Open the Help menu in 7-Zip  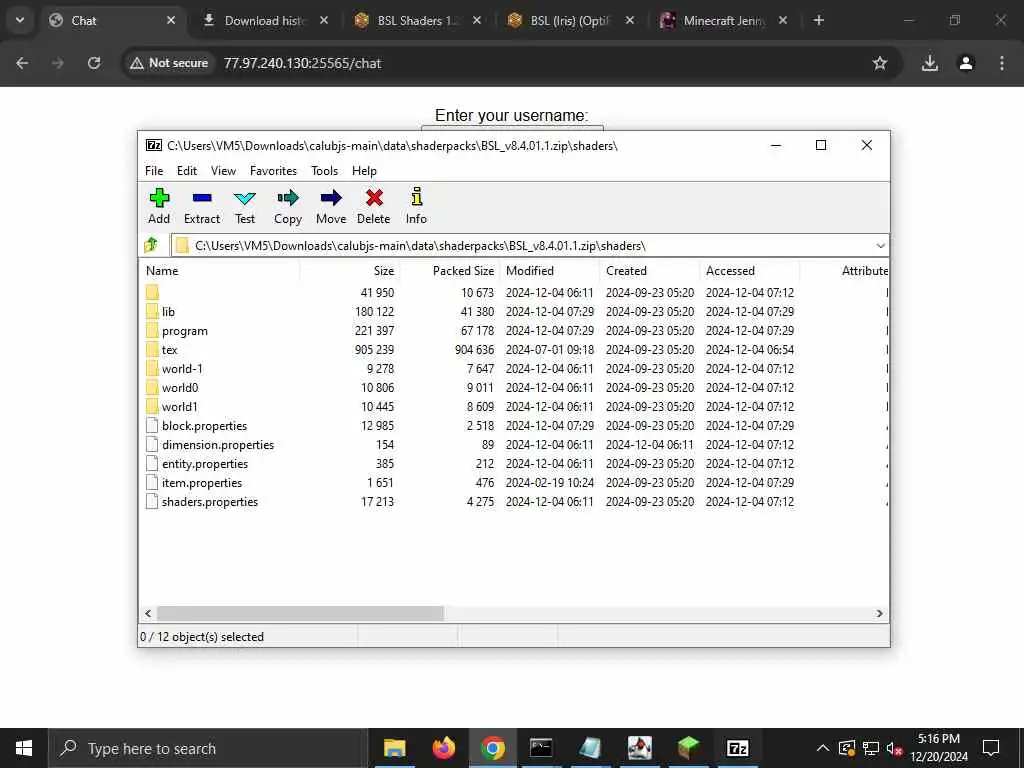coord(364,170)
